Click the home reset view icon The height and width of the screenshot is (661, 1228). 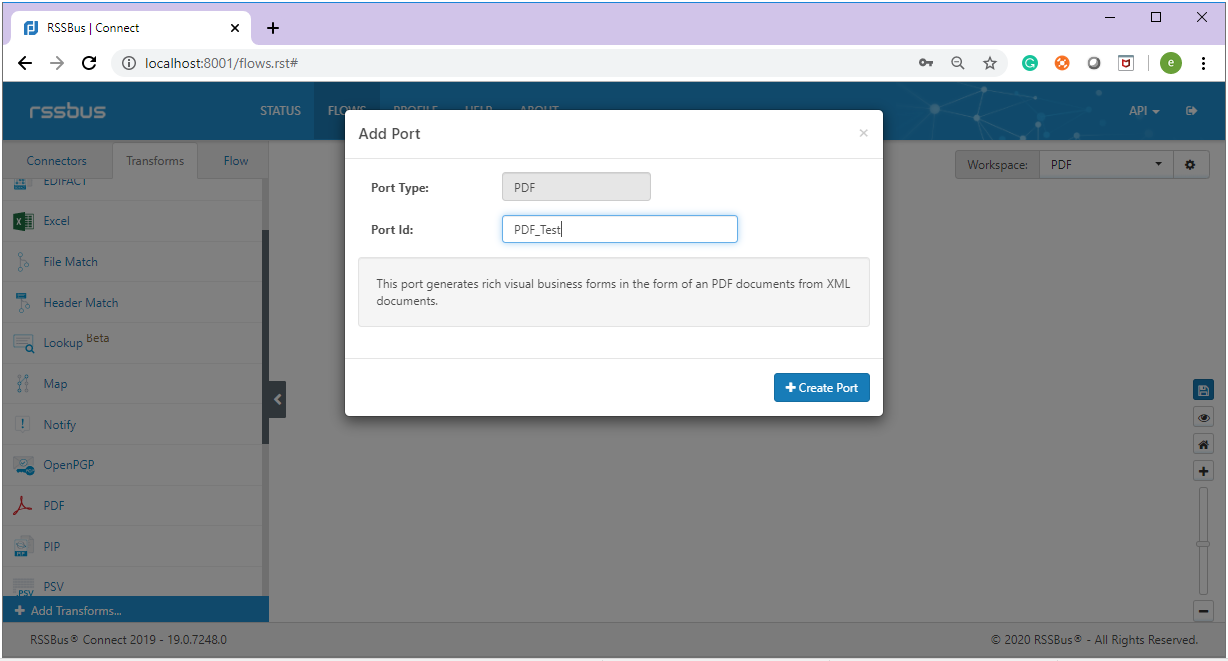point(1203,444)
